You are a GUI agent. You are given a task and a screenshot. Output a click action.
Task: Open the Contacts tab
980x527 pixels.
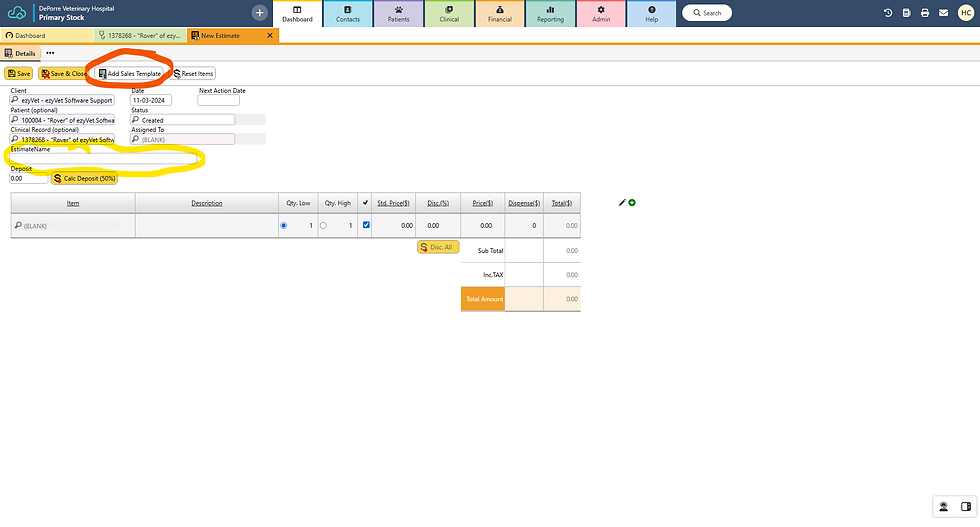(x=348, y=14)
